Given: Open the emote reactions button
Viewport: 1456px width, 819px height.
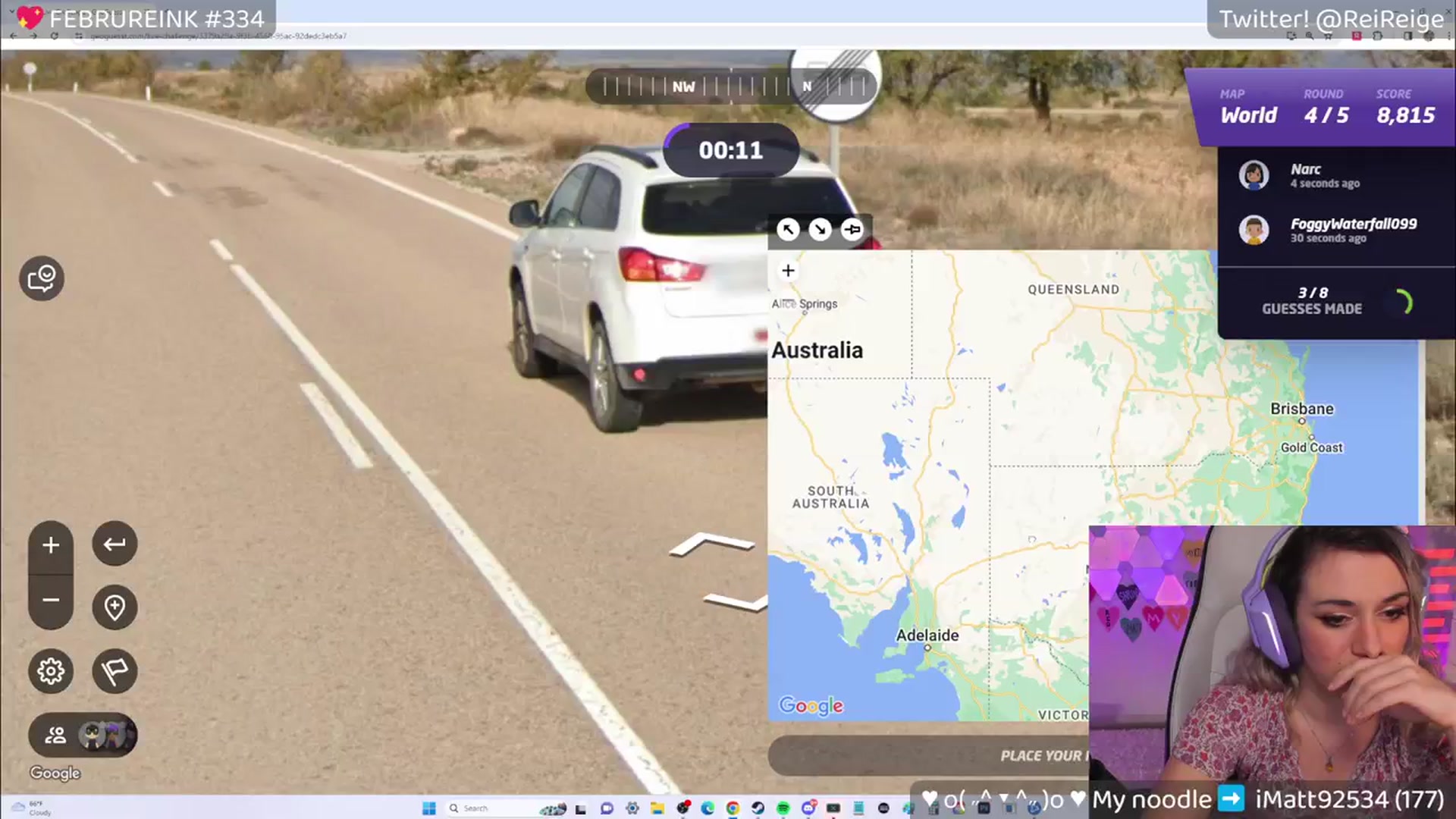Looking at the screenshot, I should [42, 278].
